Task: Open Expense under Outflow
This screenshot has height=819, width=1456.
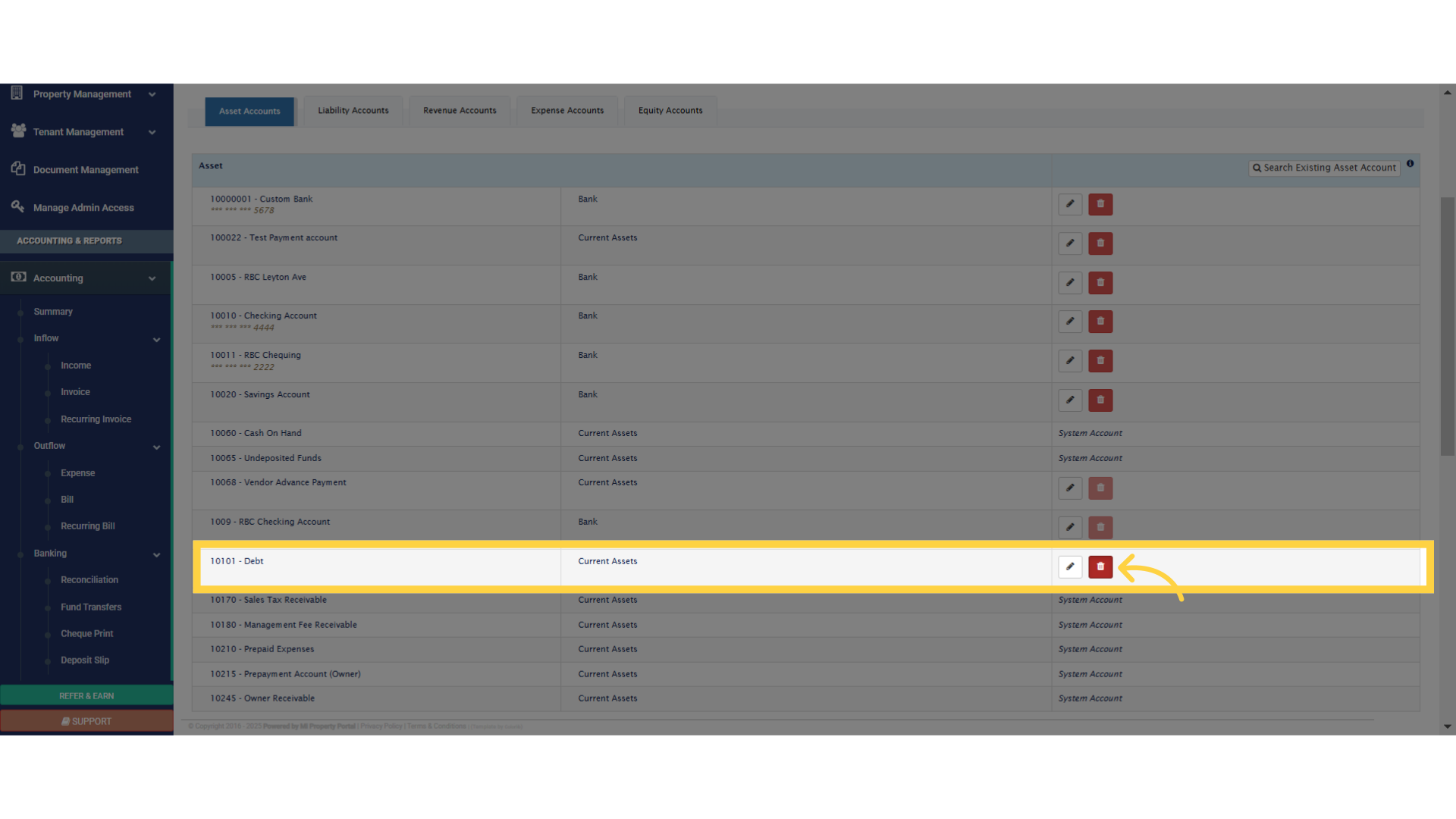Action: coord(77,473)
